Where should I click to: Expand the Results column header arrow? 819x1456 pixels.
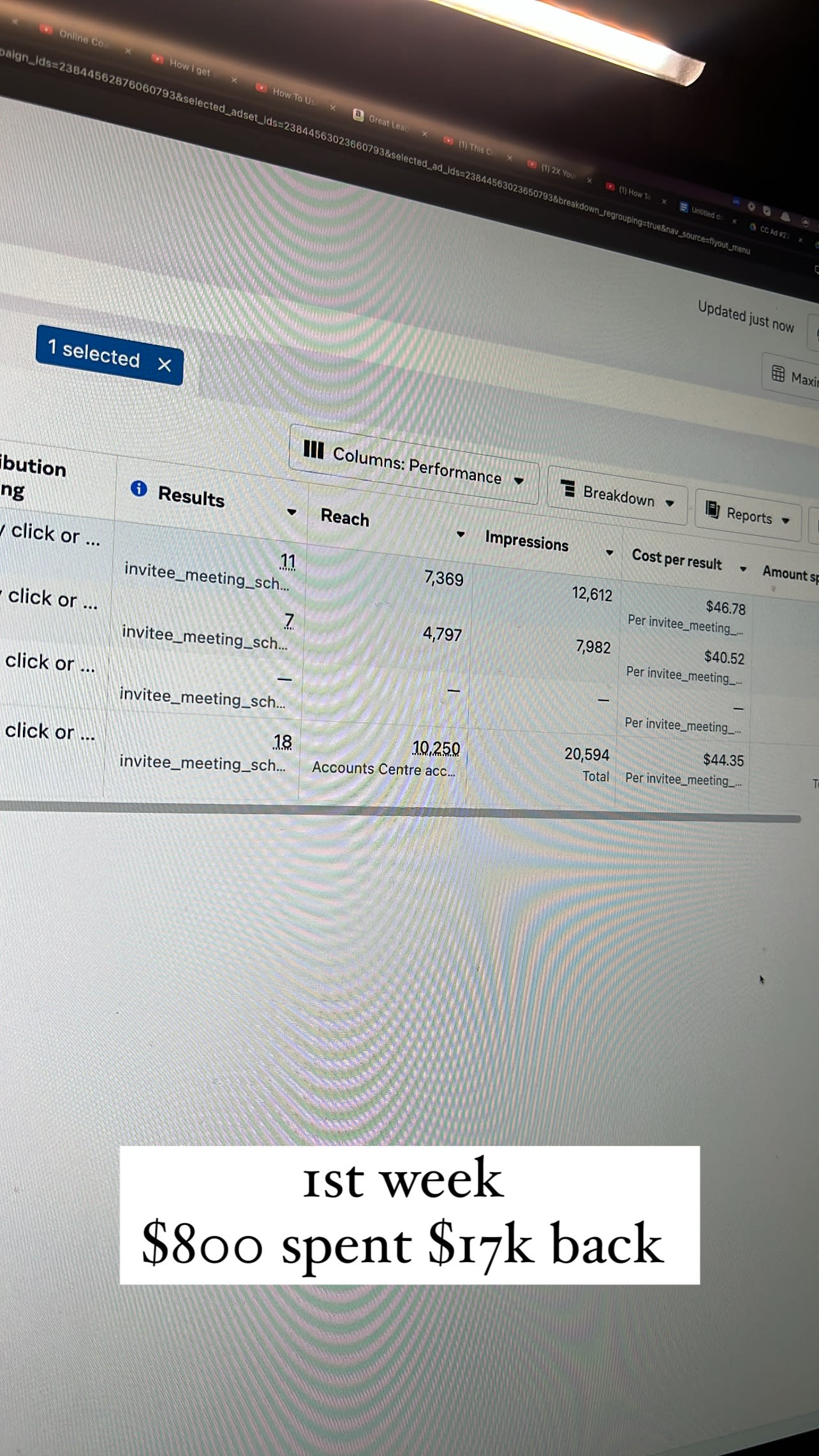[292, 512]
